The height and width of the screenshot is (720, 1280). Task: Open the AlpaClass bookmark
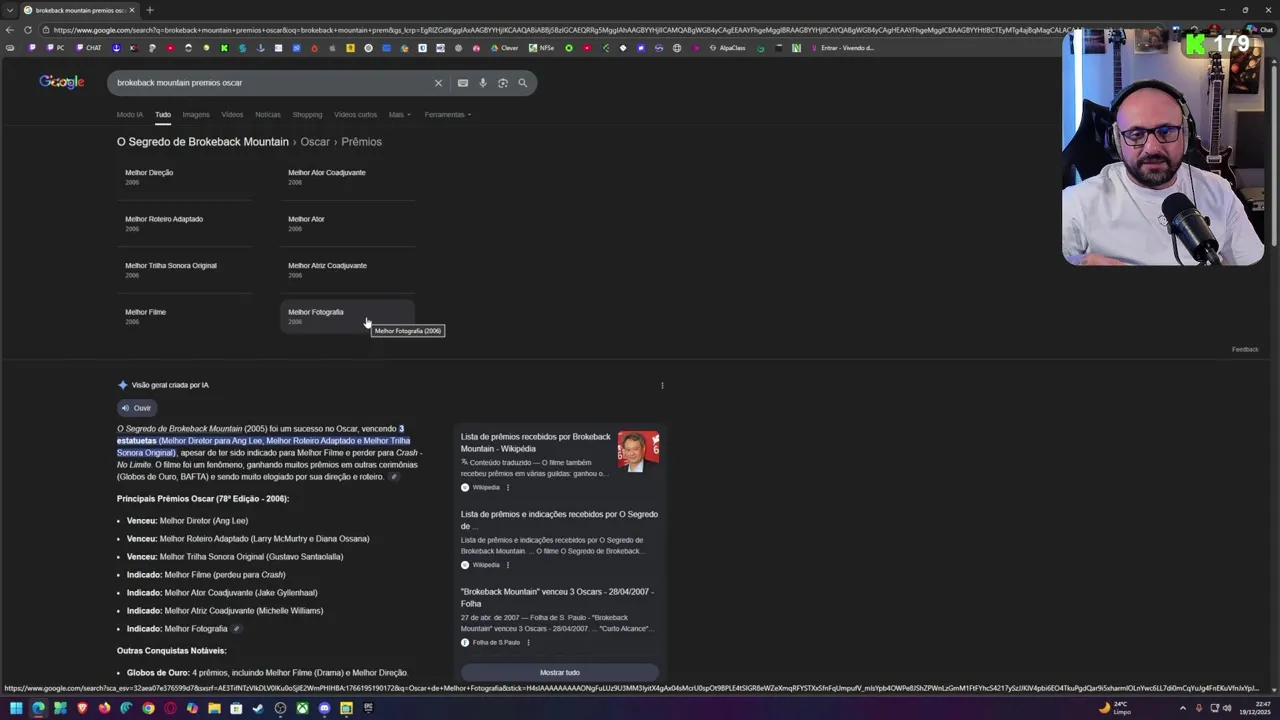click(727, 48)
